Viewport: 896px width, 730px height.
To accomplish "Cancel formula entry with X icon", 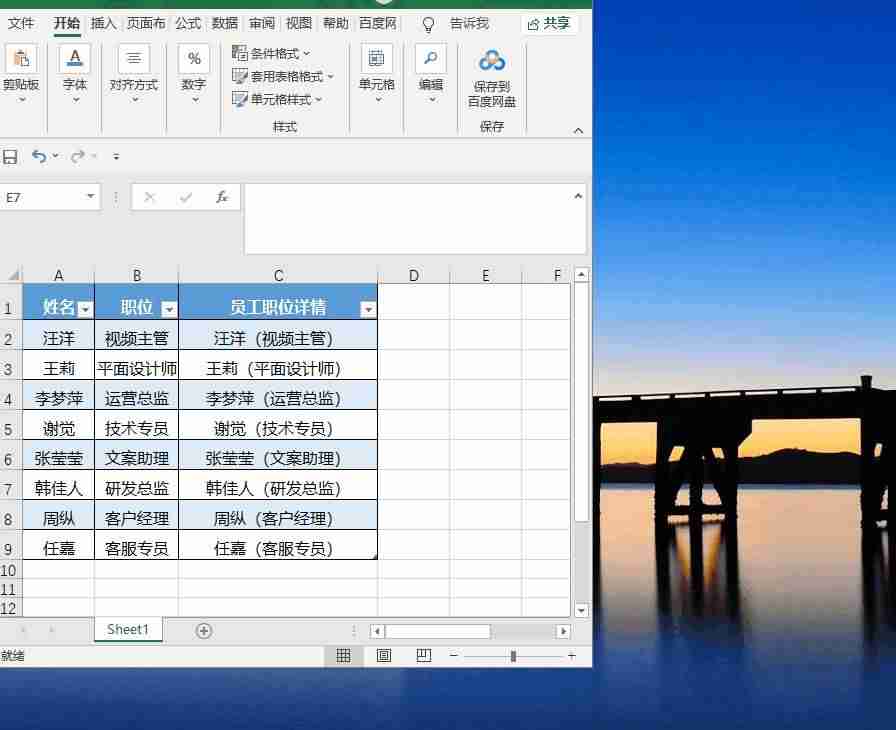I will (150, 198).
